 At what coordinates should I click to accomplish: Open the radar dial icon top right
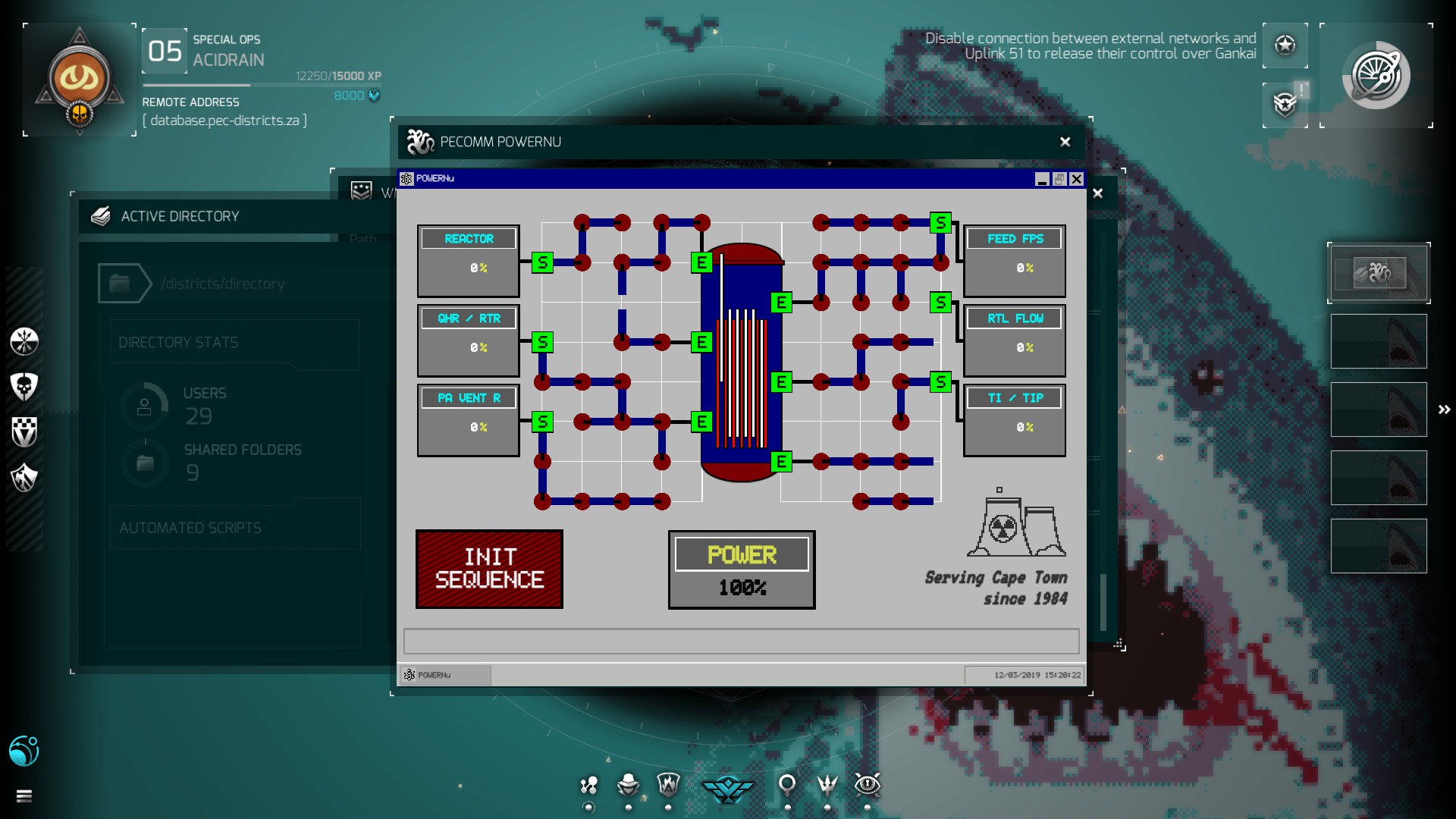(1376, 76)
